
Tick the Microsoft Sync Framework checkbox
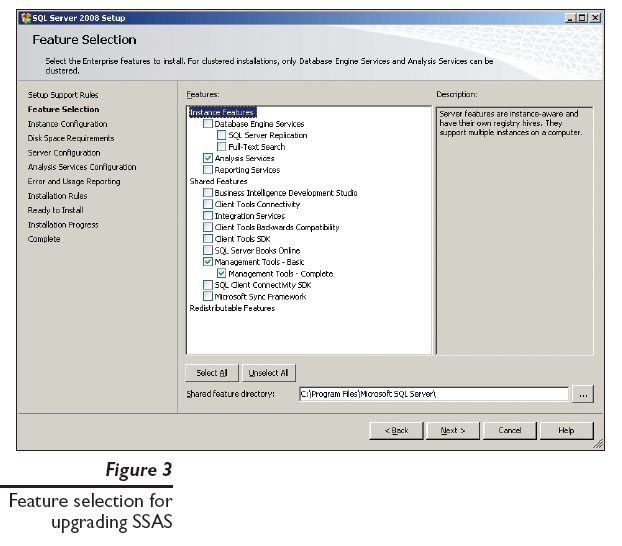[208, 296]
